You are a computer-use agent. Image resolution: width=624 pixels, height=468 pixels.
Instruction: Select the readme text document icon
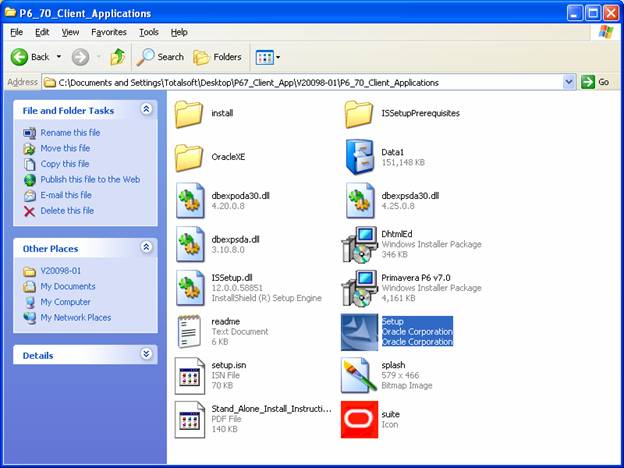[189, 332]
